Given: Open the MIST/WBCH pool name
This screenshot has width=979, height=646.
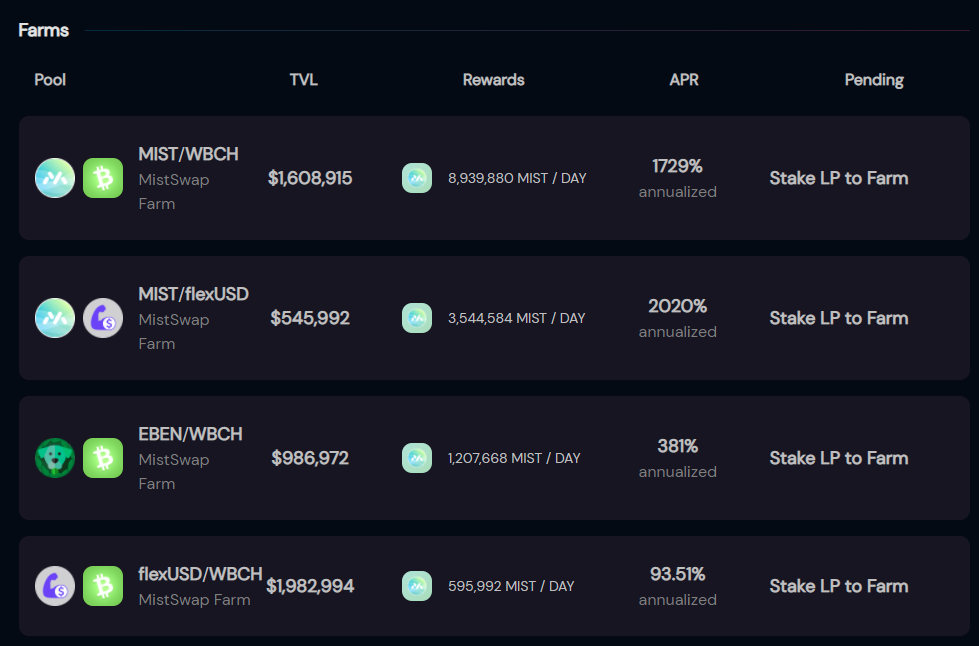Looking at the screenshot, I should point(189,154).
